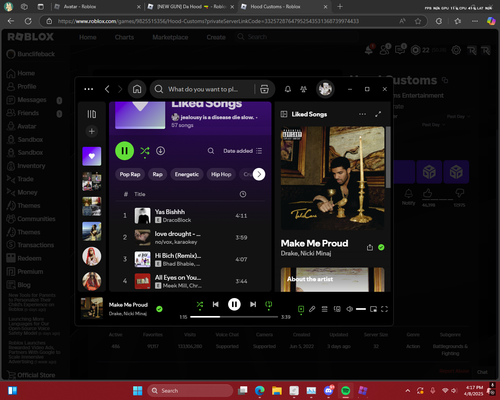This screenshot has width=500, height=400.
Task: Click the Spotify search field
Action: click(203, 89)
